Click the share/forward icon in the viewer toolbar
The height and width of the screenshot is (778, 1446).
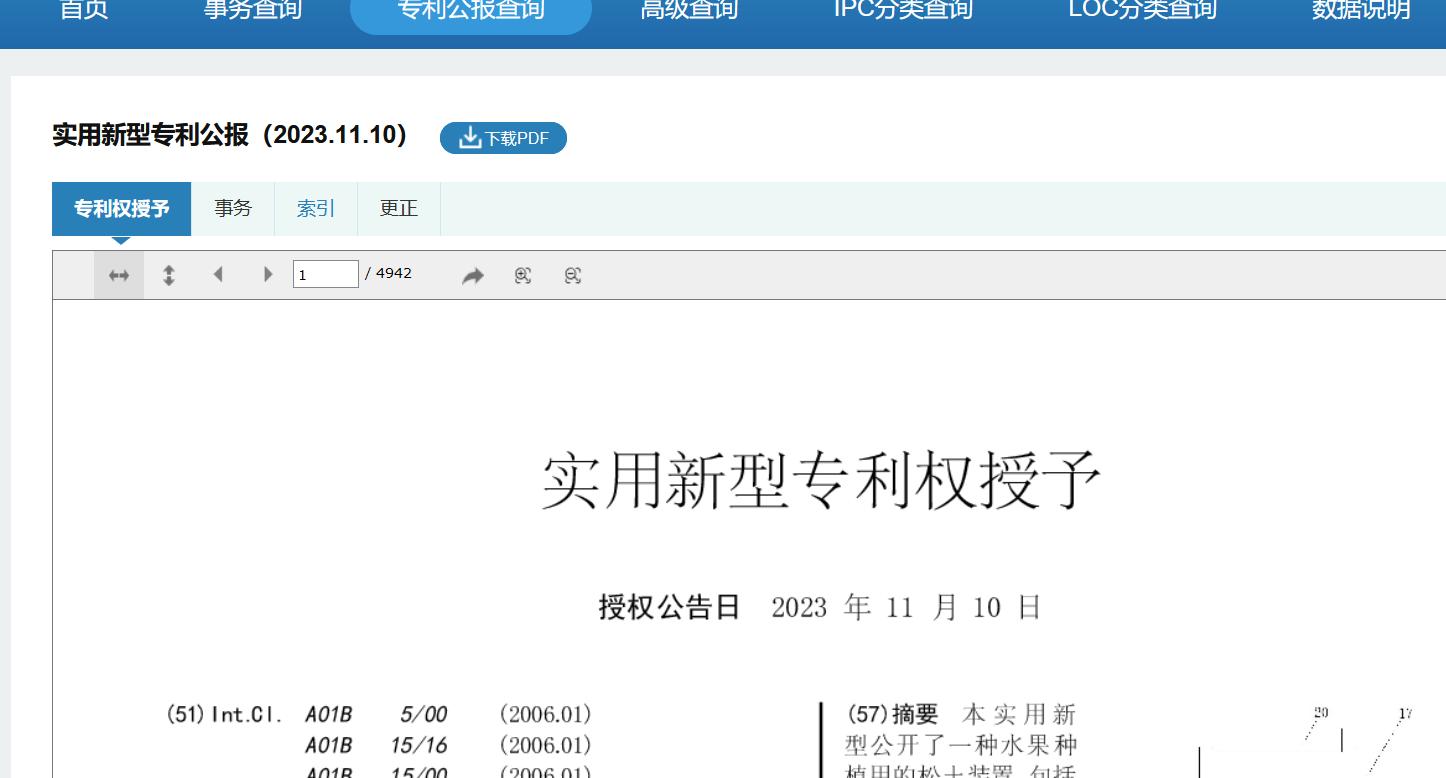point(473,274)
